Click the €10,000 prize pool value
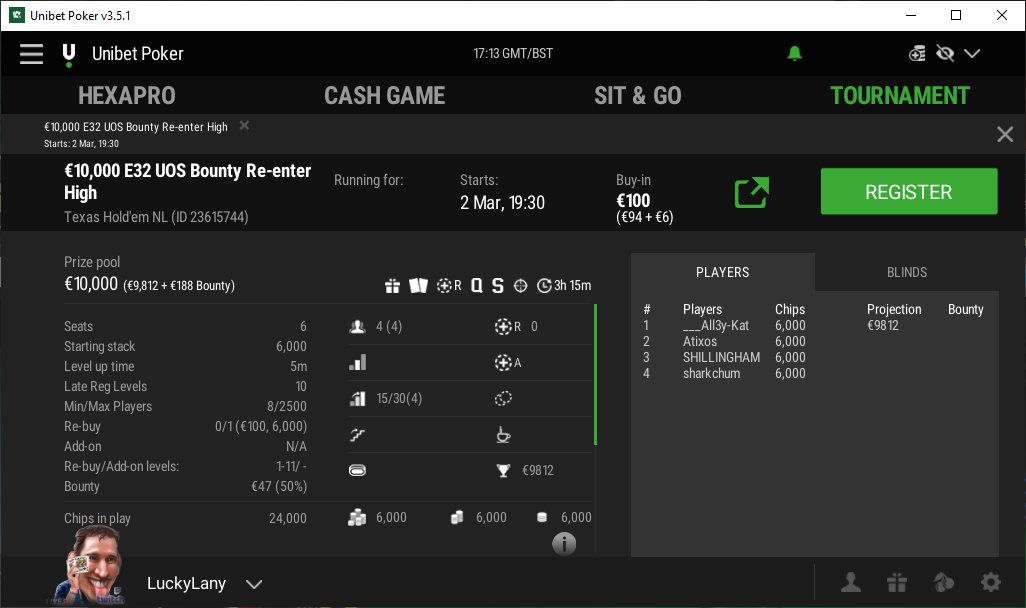 click(91, 284)
